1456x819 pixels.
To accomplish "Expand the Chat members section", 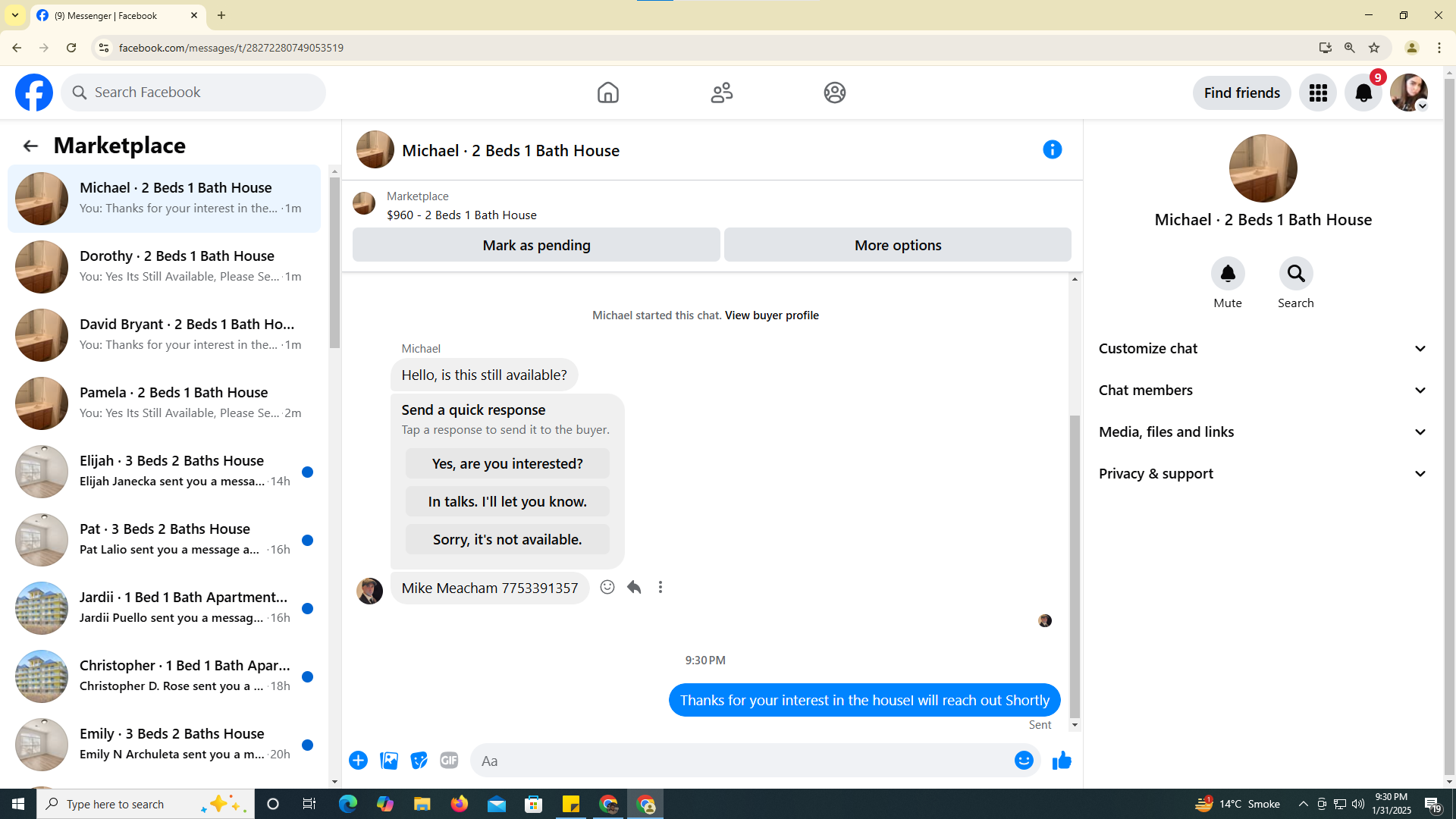I will [1263, 391].
